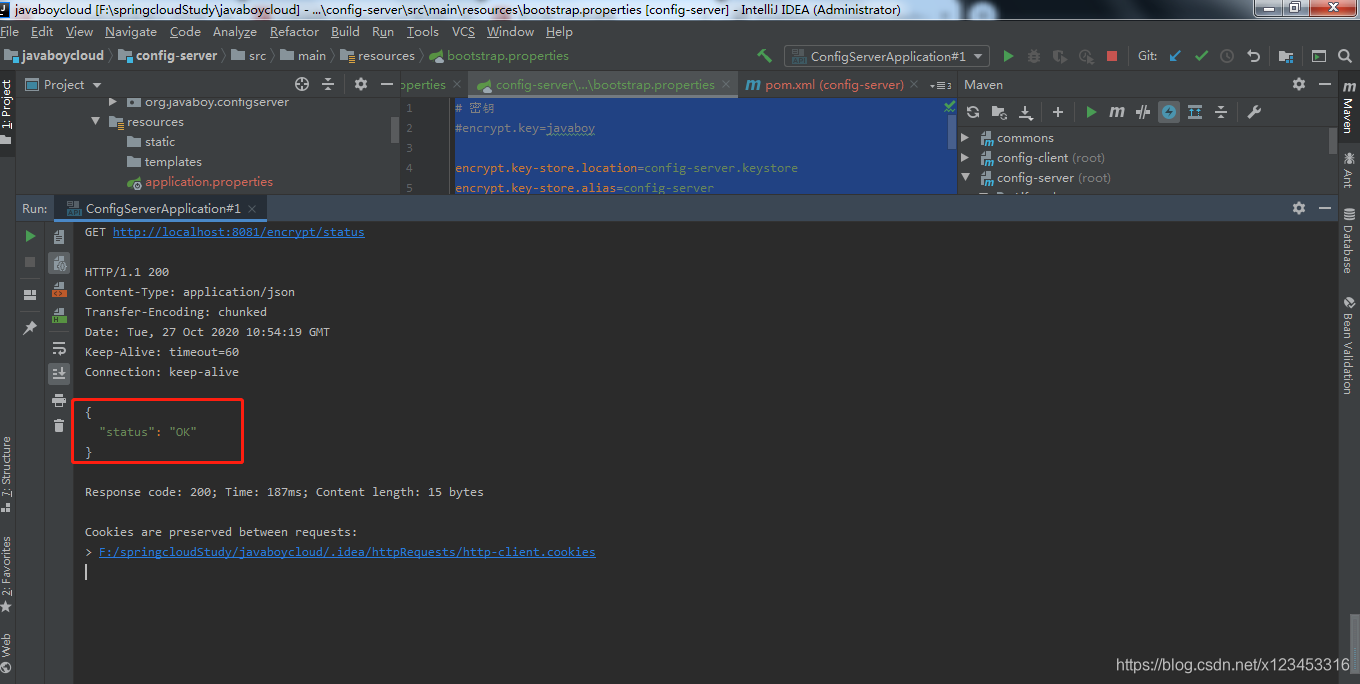1360x684 pixels.
Task: Open the Refactor menu
Action: pos(294,32)
